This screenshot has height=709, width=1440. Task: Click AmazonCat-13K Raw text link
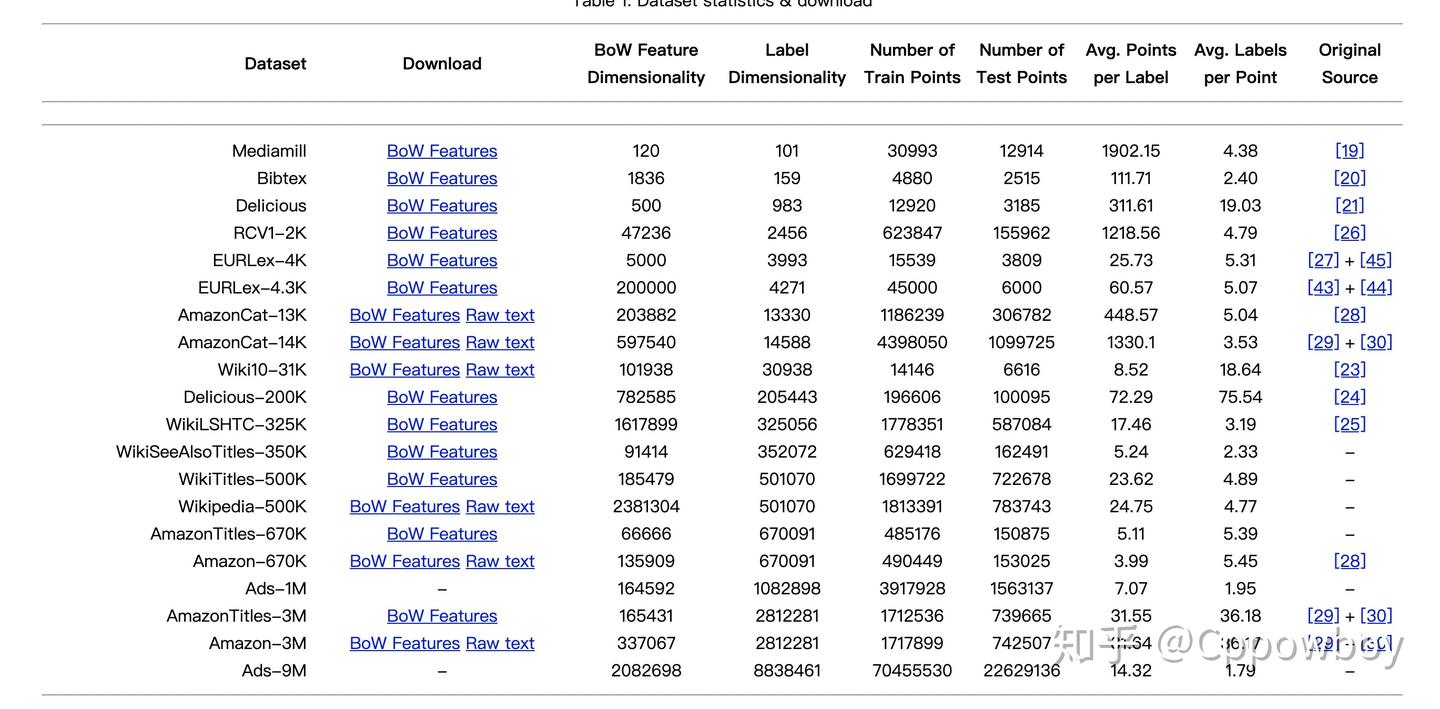(x=500, y=315)
